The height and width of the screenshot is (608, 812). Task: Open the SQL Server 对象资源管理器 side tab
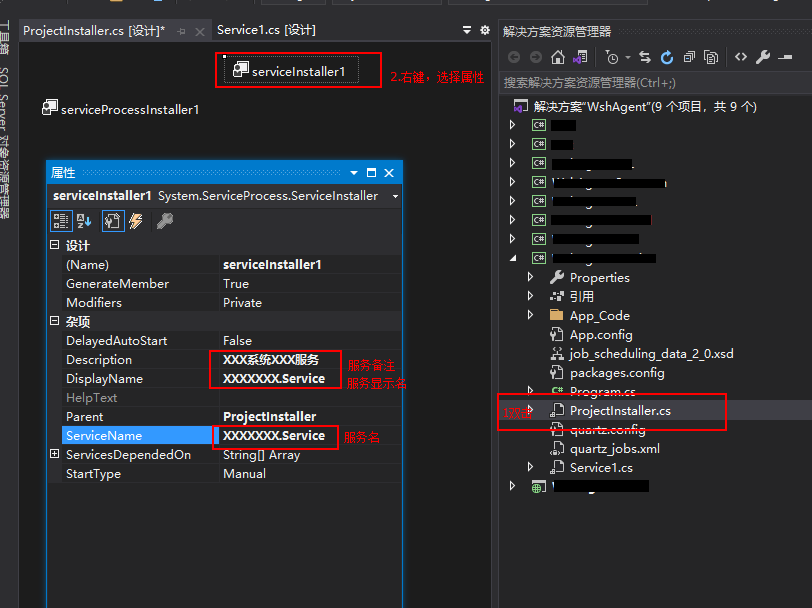(5, 143)
